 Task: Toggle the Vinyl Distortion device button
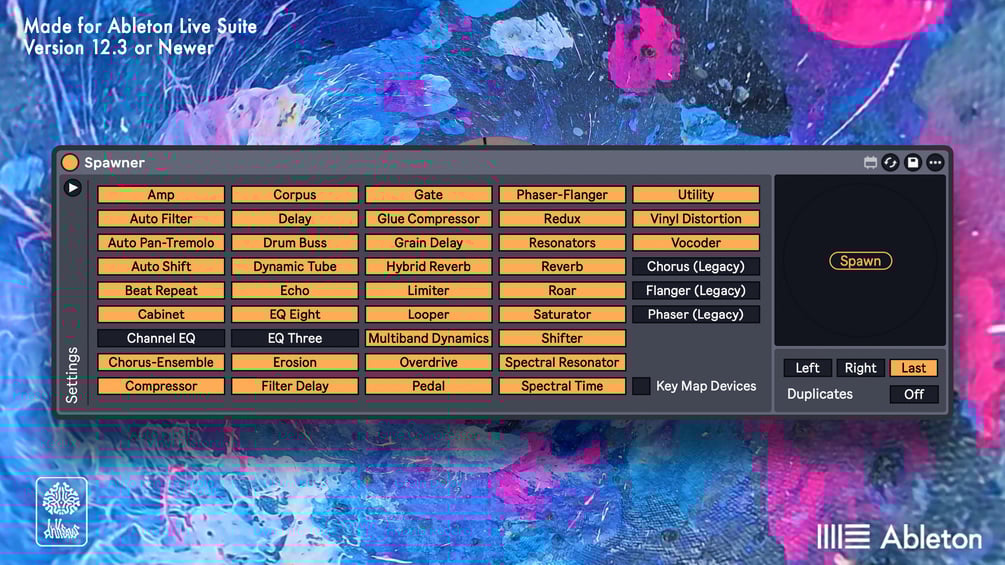tap(696, 218)
